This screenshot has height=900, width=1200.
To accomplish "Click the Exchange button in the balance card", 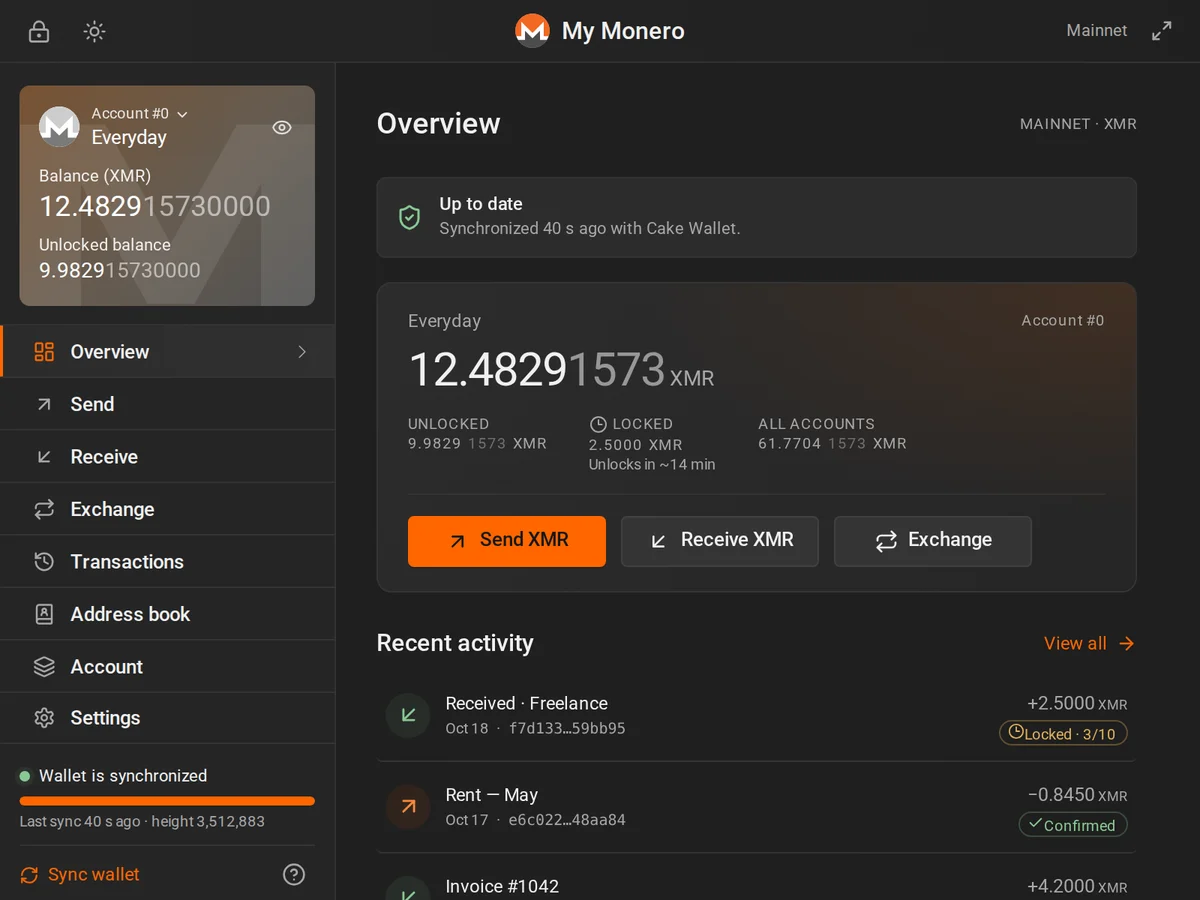I will pyautogui.click(x=933, y=541).
